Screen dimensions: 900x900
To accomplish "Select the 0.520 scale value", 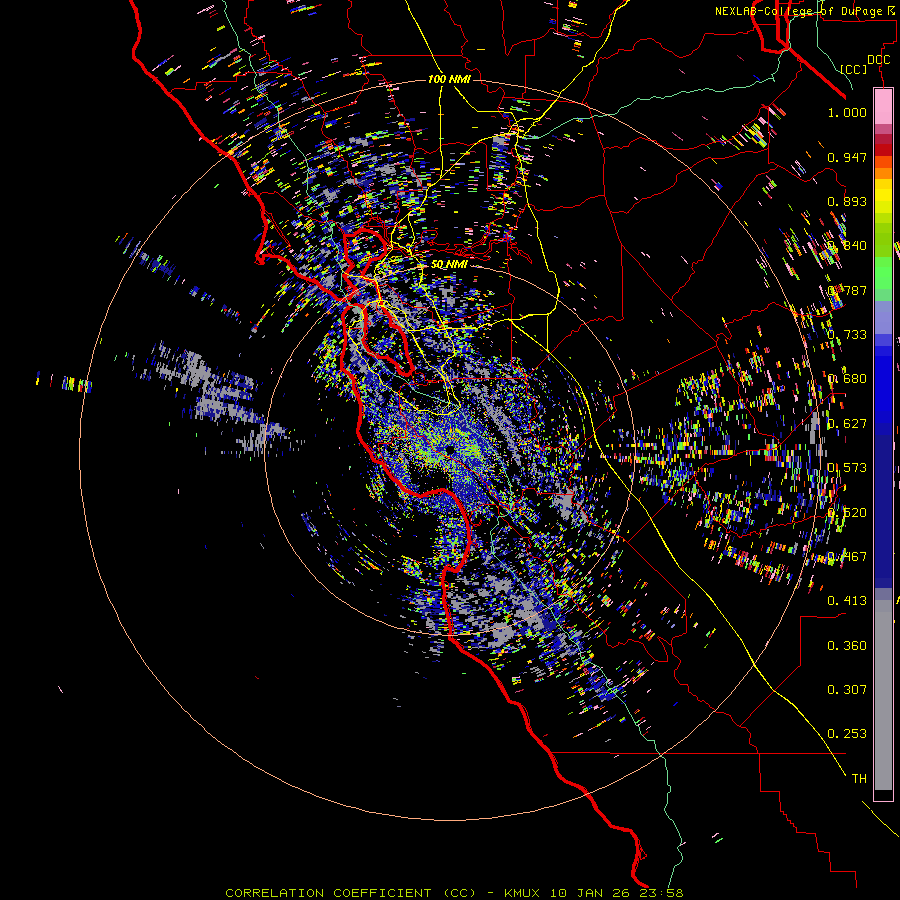I will [x=847, y=513].
